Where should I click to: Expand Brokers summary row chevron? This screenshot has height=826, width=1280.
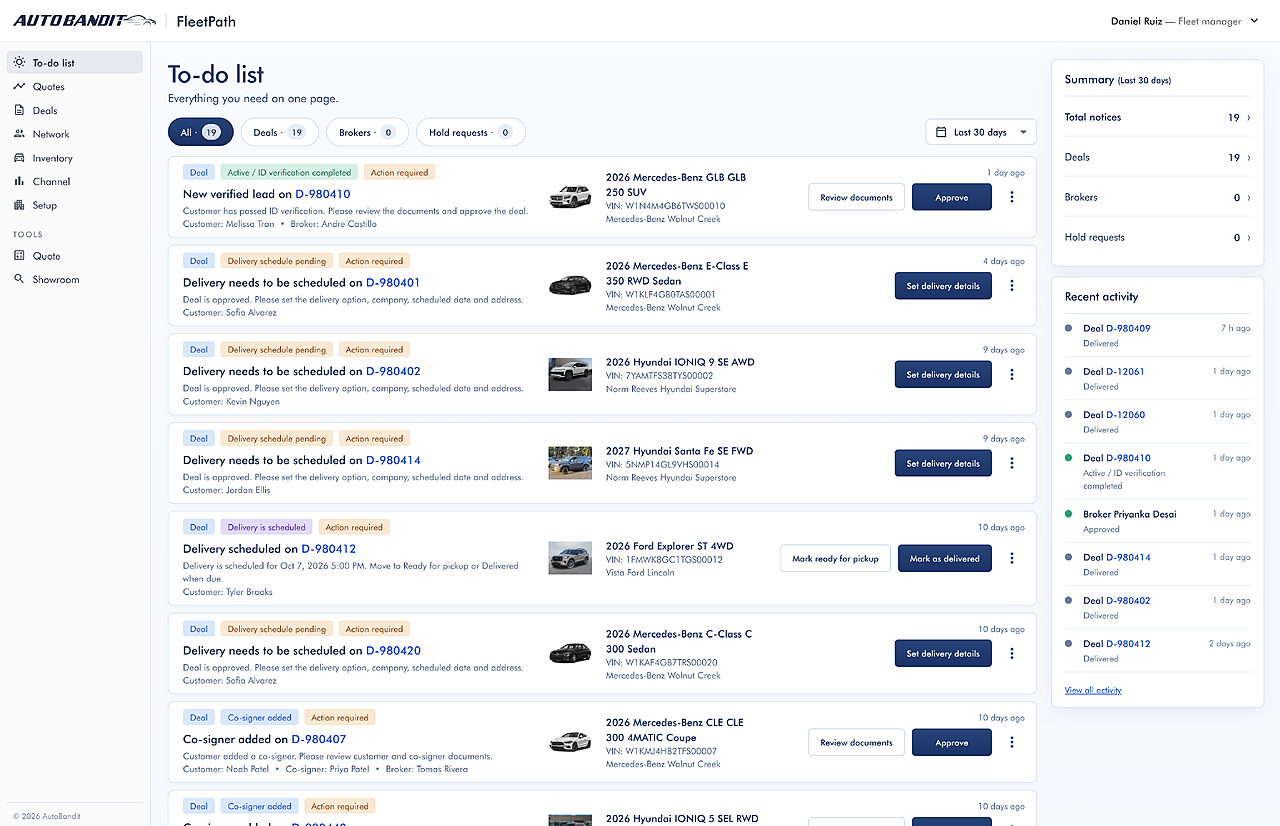tap(1248, 198)
